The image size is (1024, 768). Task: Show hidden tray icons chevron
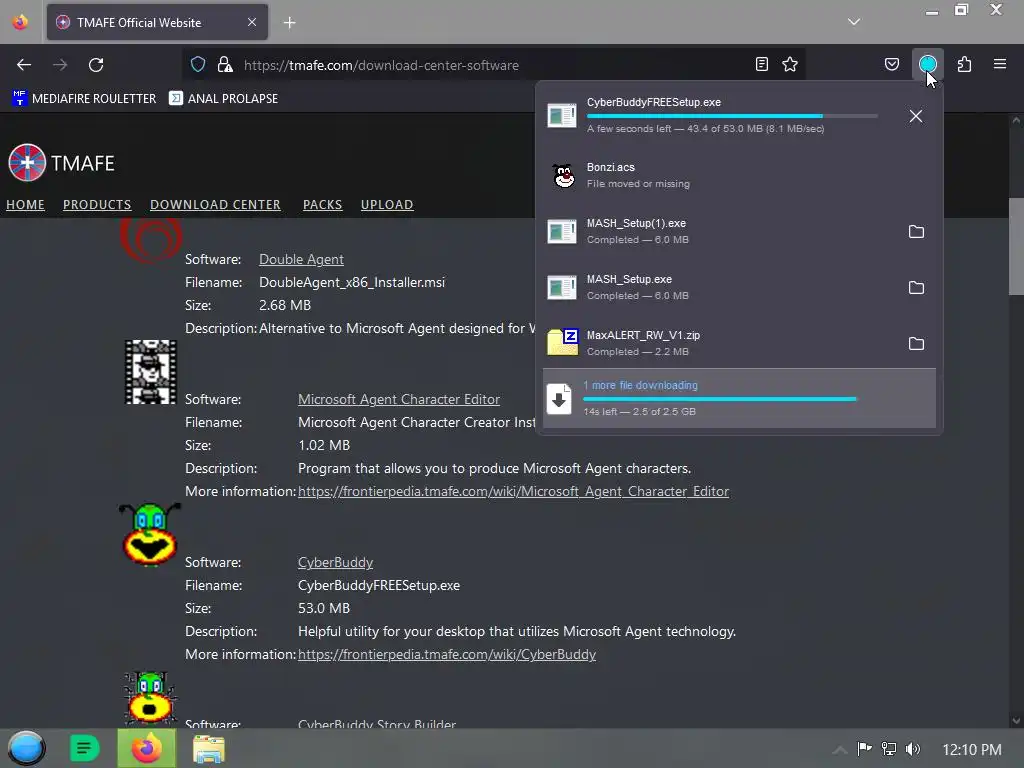(840, 749)
